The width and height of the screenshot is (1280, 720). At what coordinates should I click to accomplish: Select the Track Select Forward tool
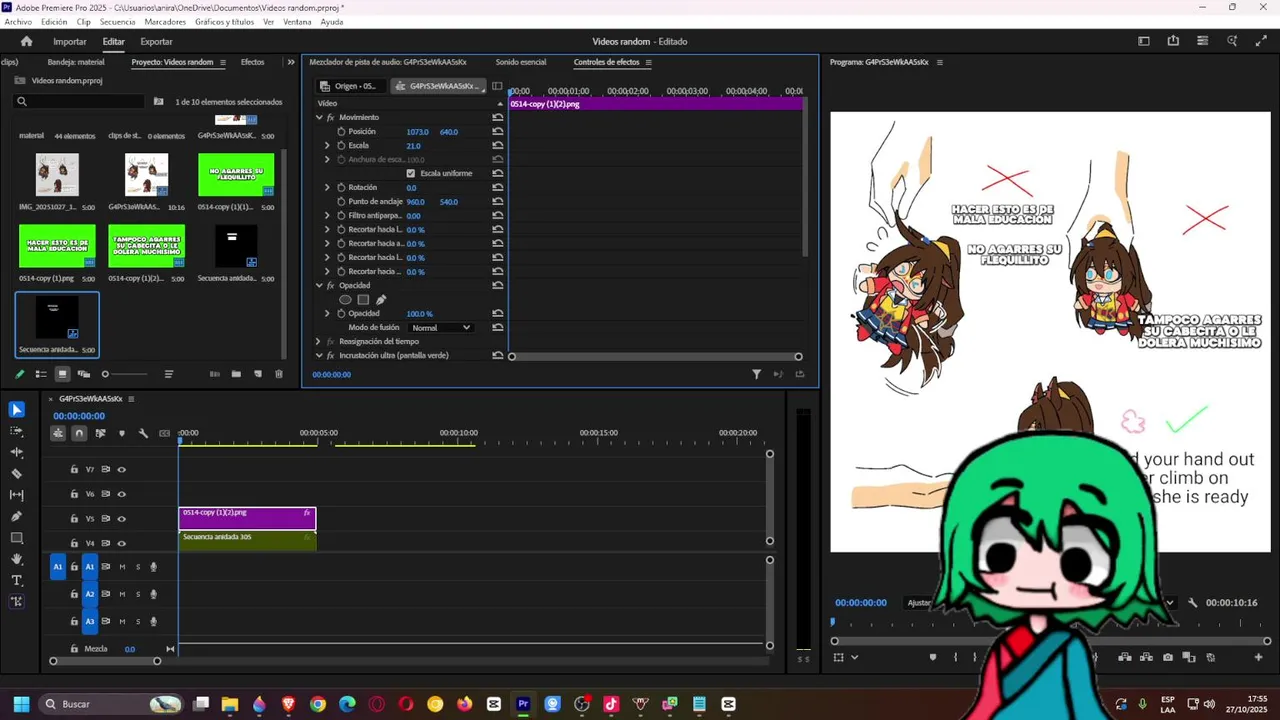tap(16, 431)
